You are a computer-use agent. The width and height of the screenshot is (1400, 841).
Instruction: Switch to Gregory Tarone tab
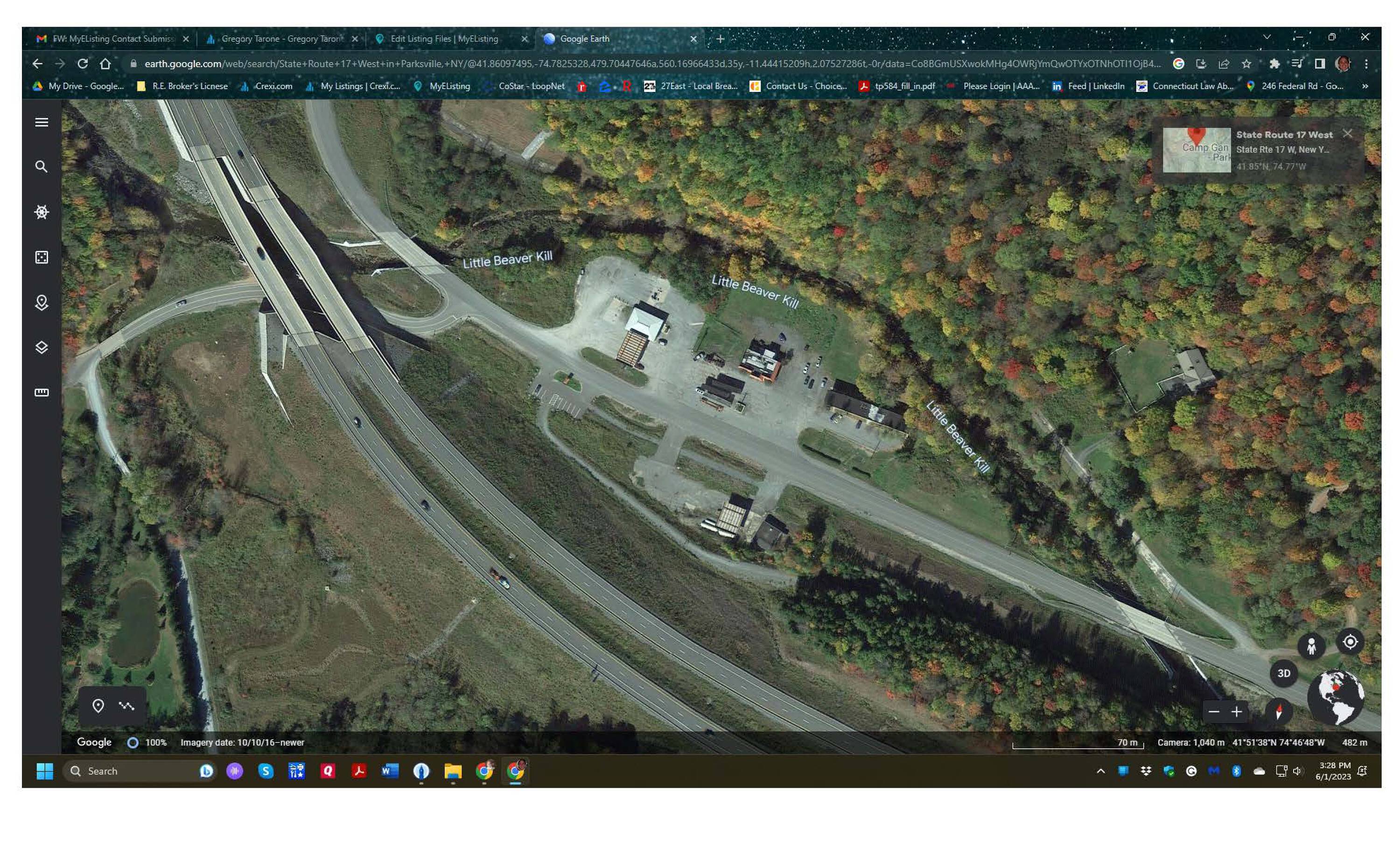(x=282, y=39)
